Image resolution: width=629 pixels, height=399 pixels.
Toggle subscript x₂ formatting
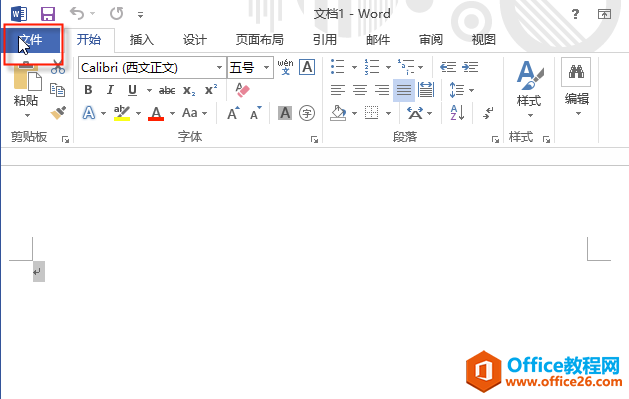point(189,90)
